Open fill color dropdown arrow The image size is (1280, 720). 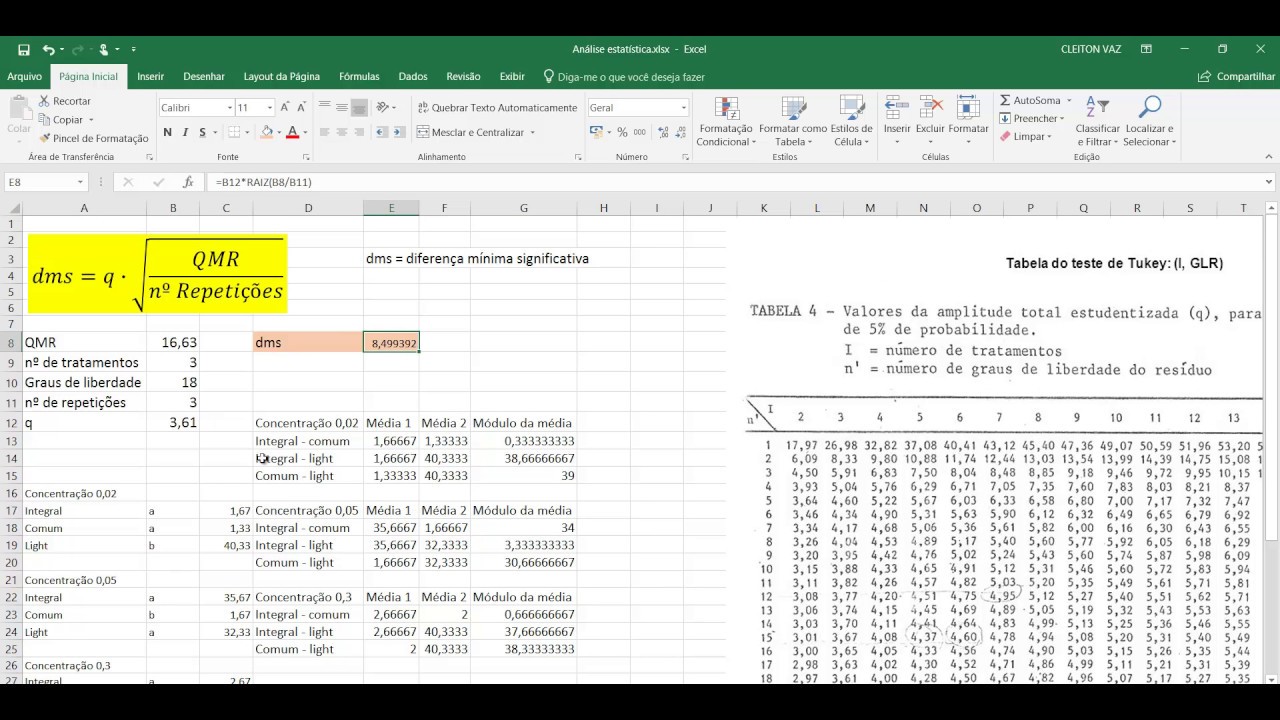(x=278, y=132)
